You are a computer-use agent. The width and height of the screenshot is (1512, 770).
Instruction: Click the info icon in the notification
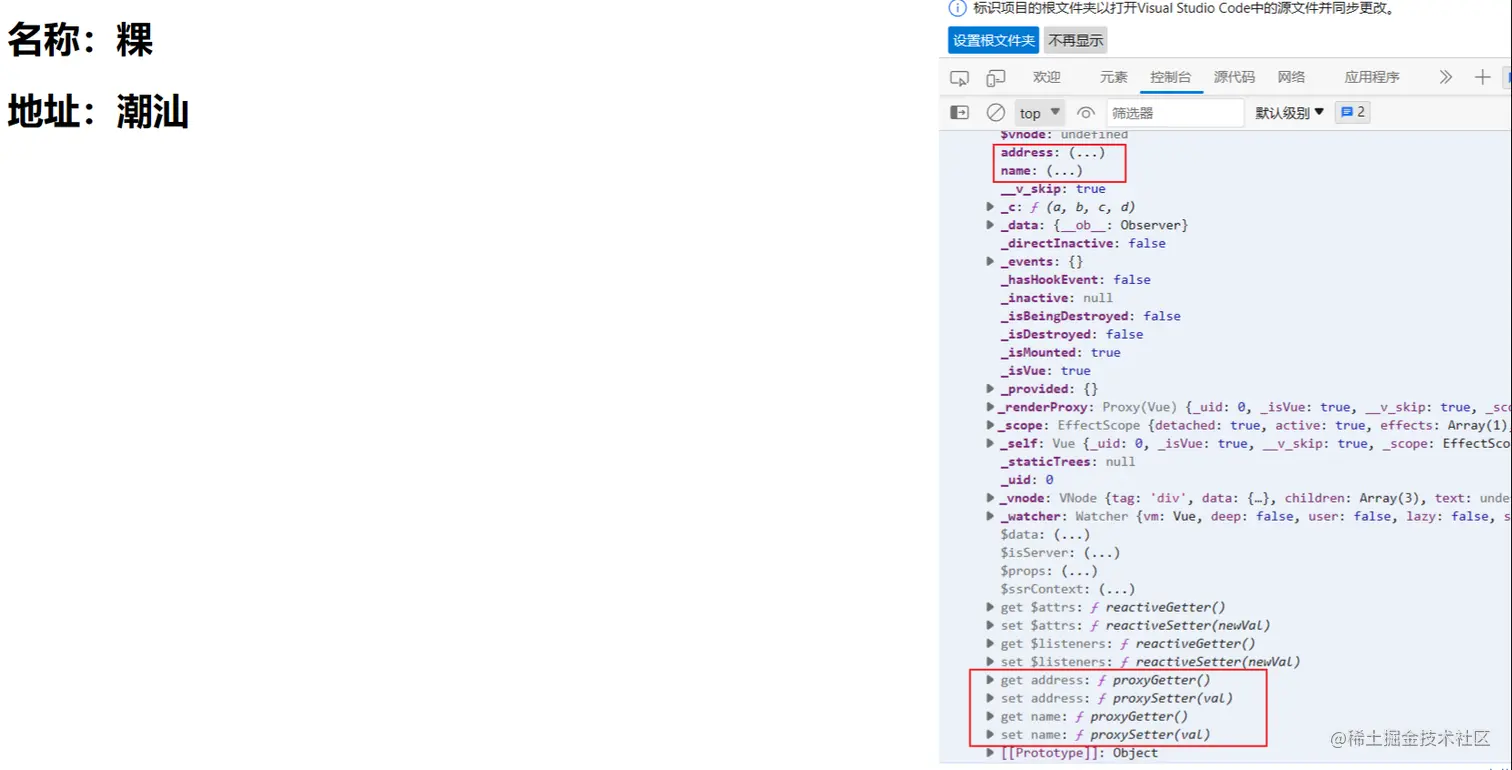coord(957,8)
